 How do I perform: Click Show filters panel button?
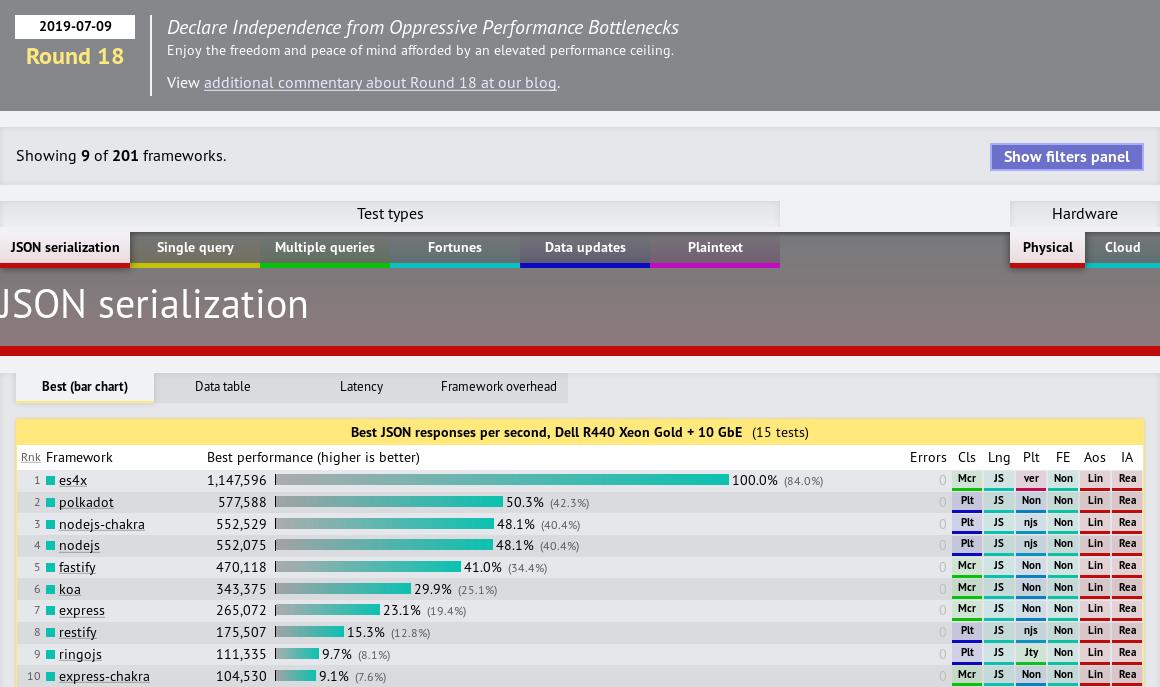[1067, 157]
